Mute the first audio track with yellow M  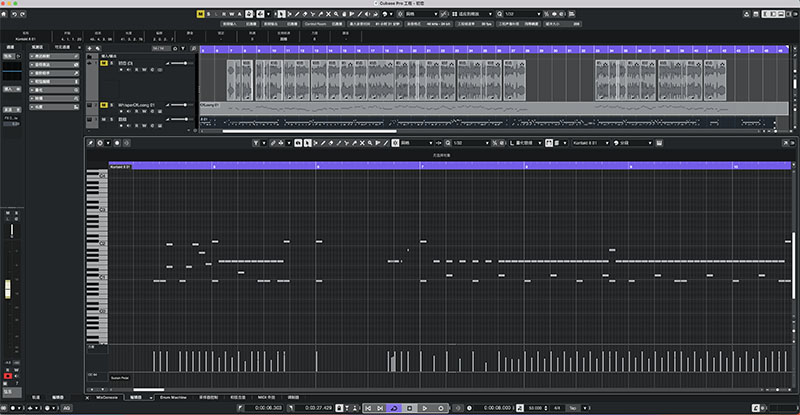[x=104, y=63]
